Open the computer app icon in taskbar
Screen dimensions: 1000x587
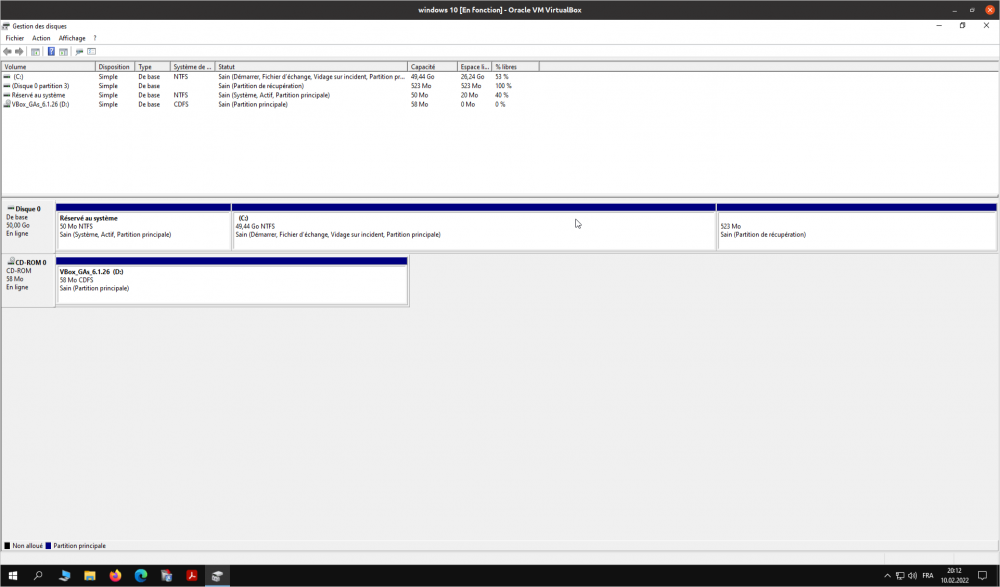tap(64, 576)
